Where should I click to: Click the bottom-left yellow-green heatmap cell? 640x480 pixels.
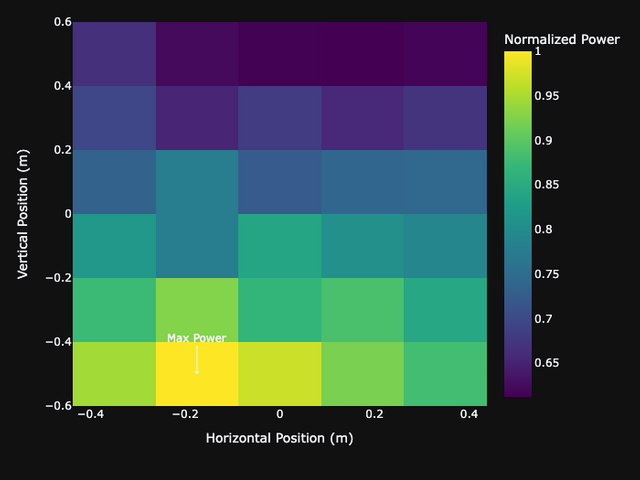tap(114, 374)
